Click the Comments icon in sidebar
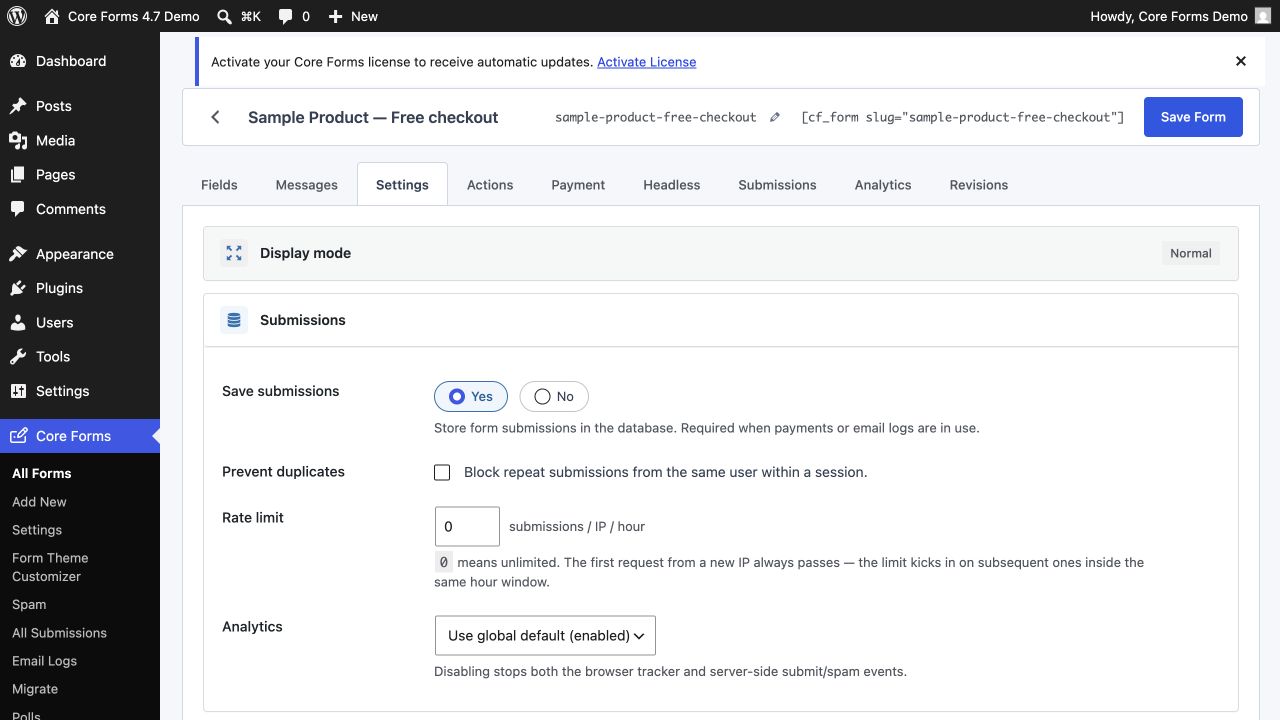This screenshot has height=720, width=1280. point(18,209)
